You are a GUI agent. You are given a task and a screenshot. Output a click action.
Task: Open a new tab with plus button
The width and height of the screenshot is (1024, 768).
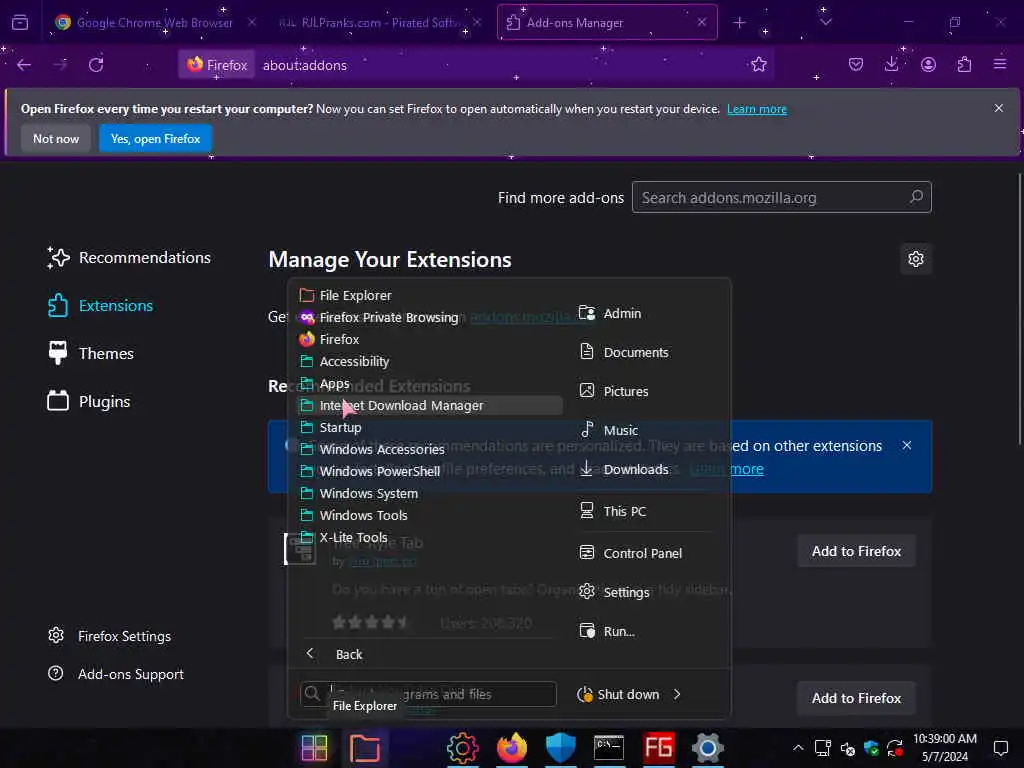click(x=739, y=23)
